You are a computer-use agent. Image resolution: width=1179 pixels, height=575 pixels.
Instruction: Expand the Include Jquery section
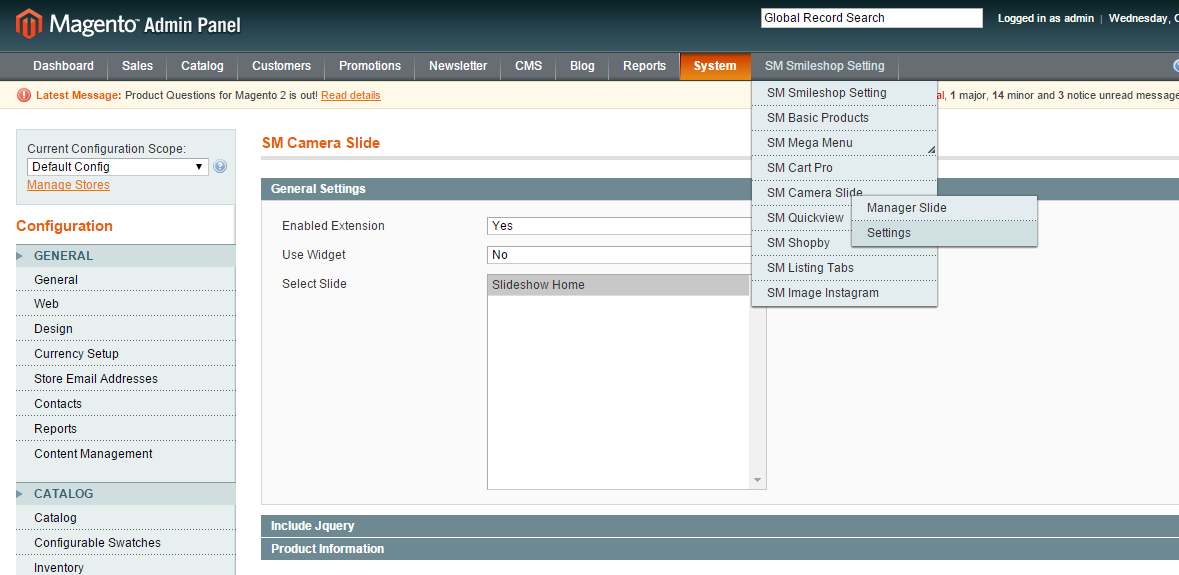(x=720, y=525)
